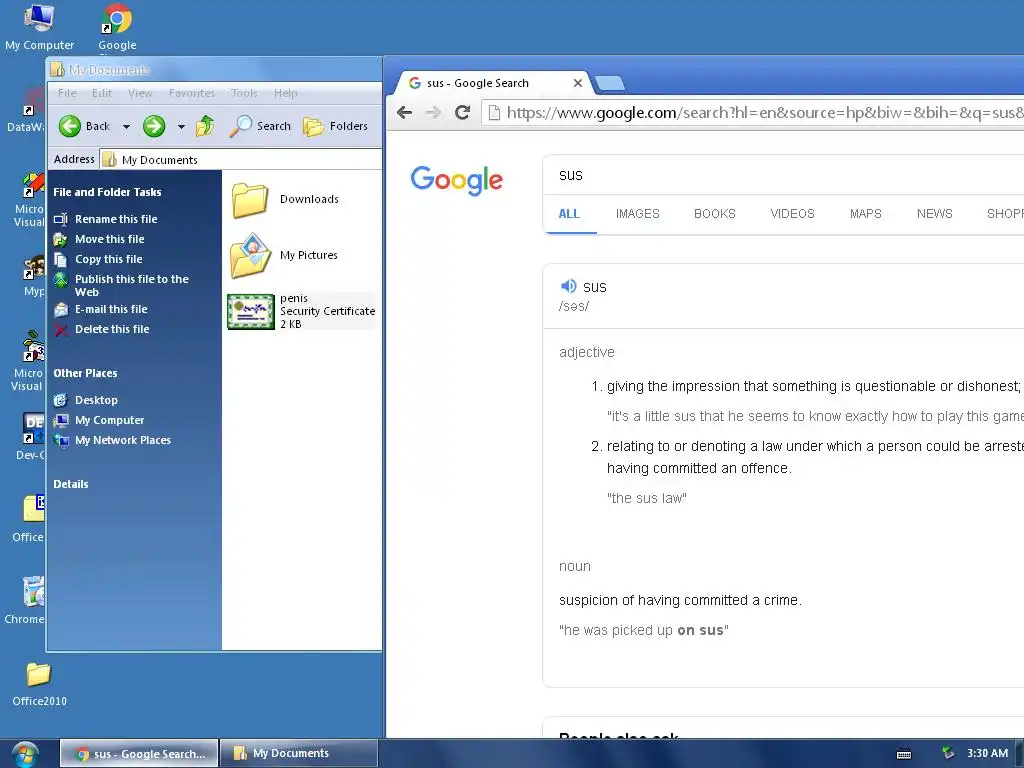Open Google Chrome desktop shortcut

click(118, 27)
